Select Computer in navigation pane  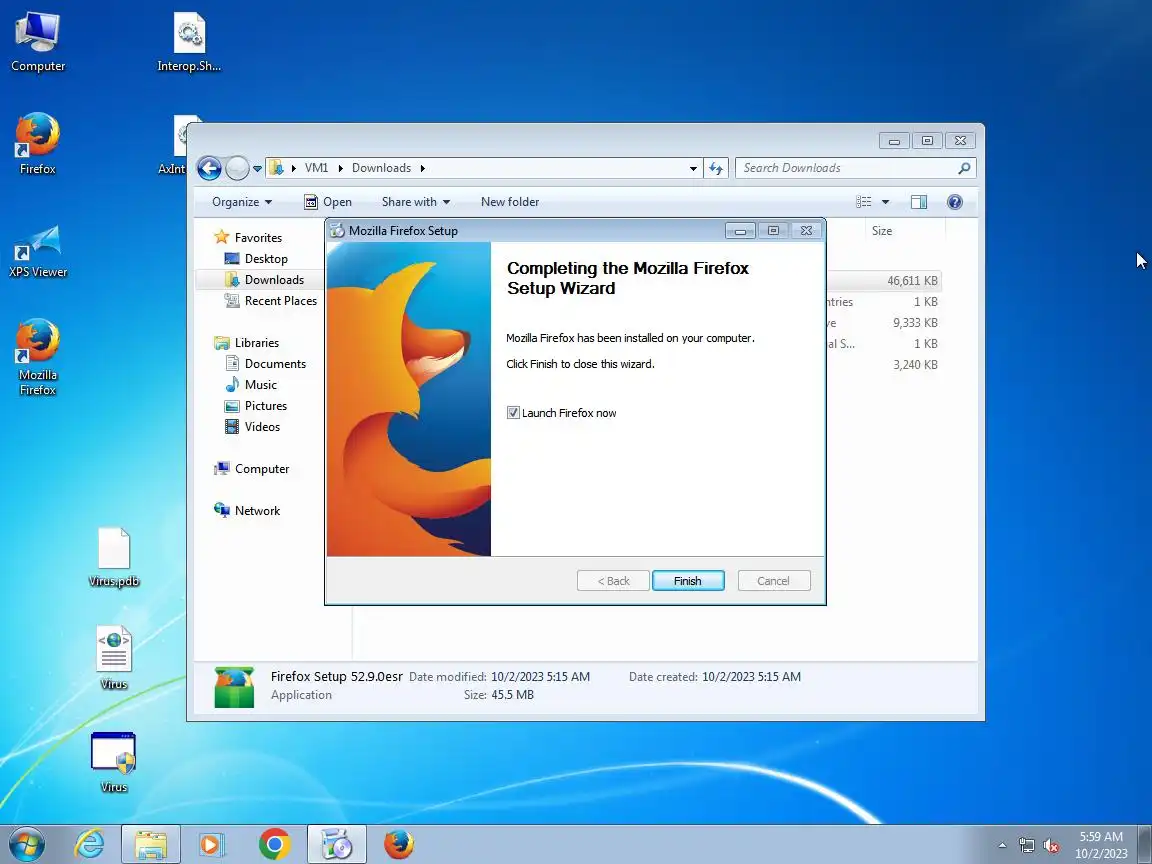pyautogui.click(x=262, y=469)
